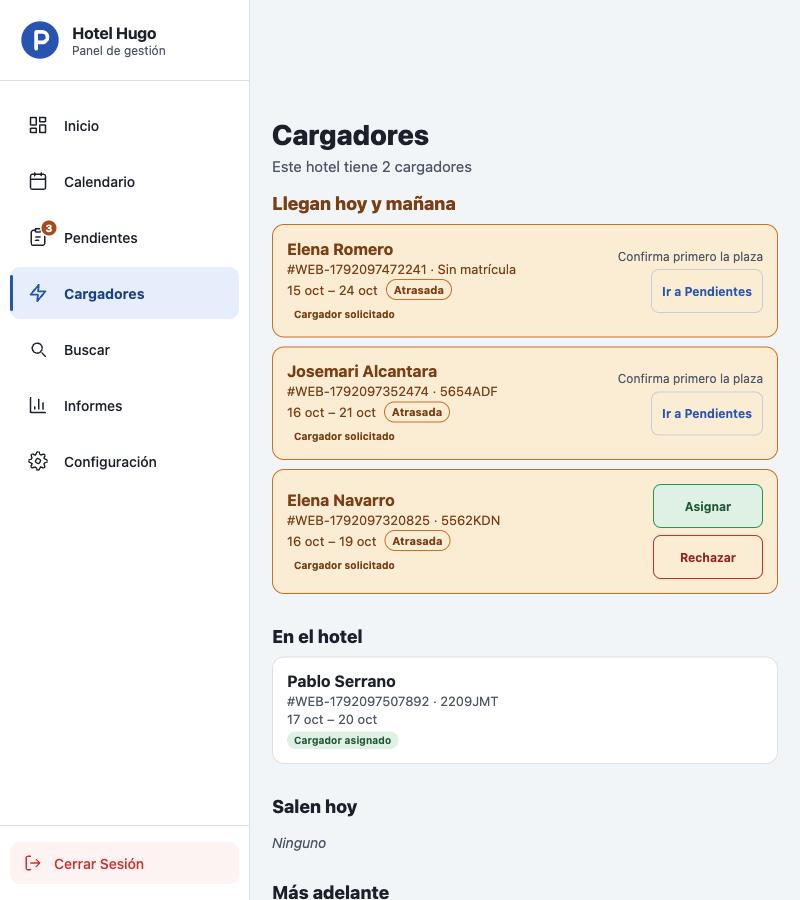The width and height of the screenshot is (800, 900).
Task: Click booking #WEB-1792097472241 · Sin matrícula
Action: pos(401,270)
